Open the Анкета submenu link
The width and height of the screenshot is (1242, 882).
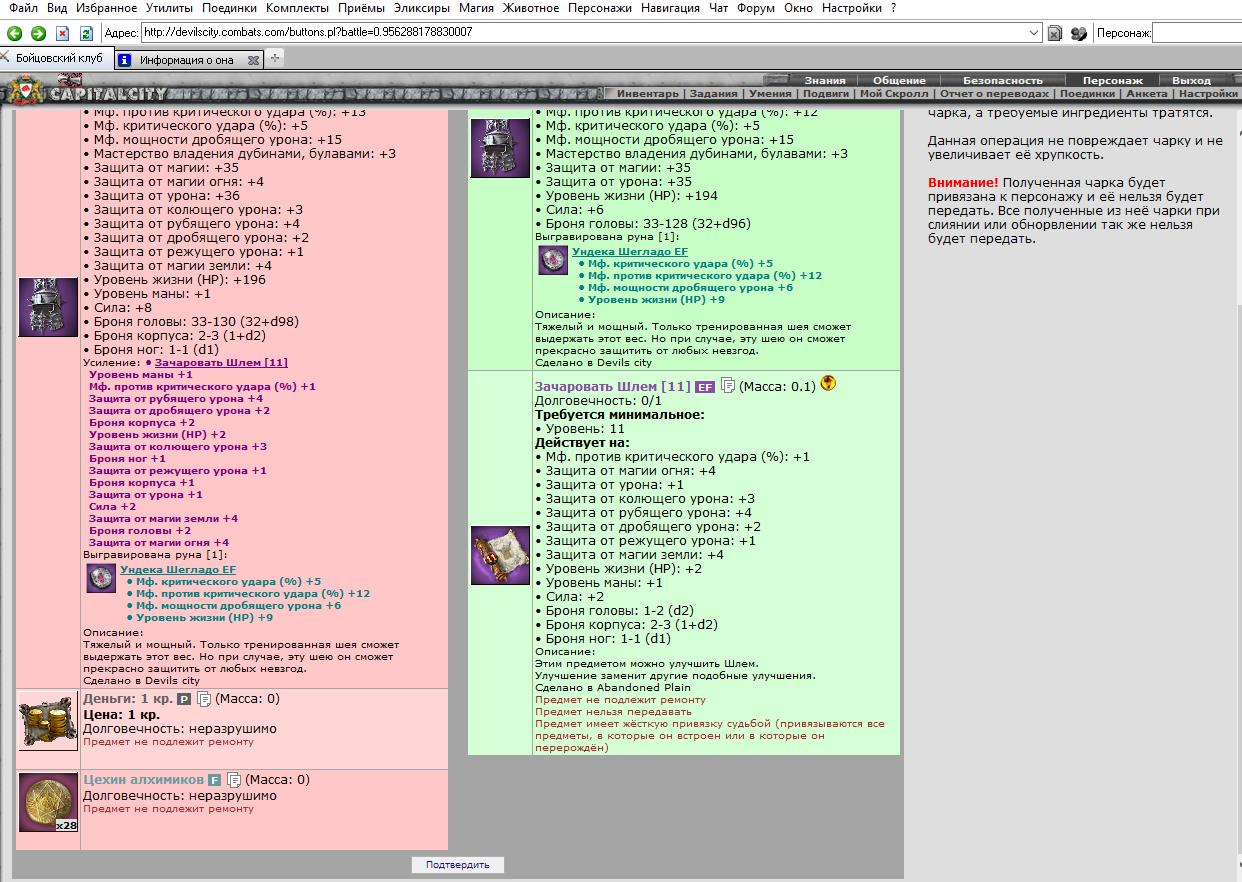(x=1146, y=93)
